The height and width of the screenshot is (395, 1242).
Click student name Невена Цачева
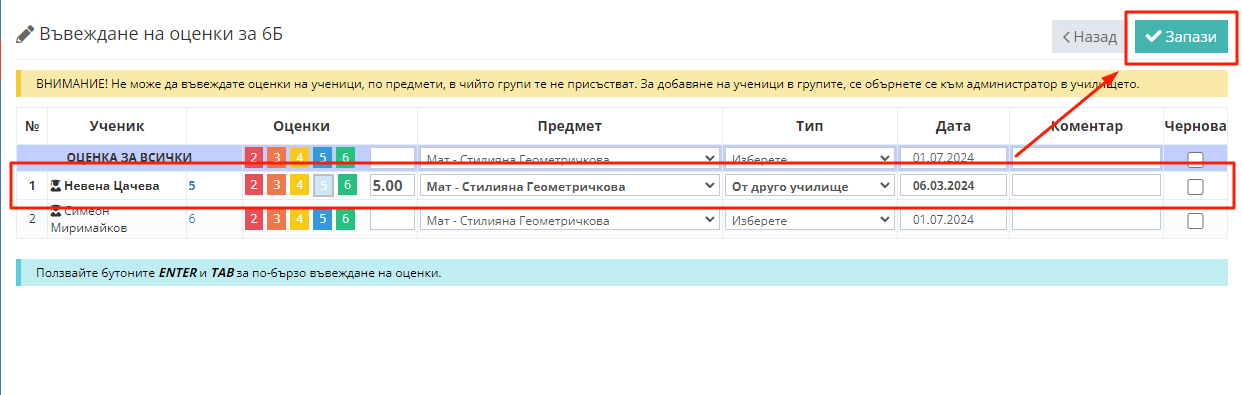[112, 185]
